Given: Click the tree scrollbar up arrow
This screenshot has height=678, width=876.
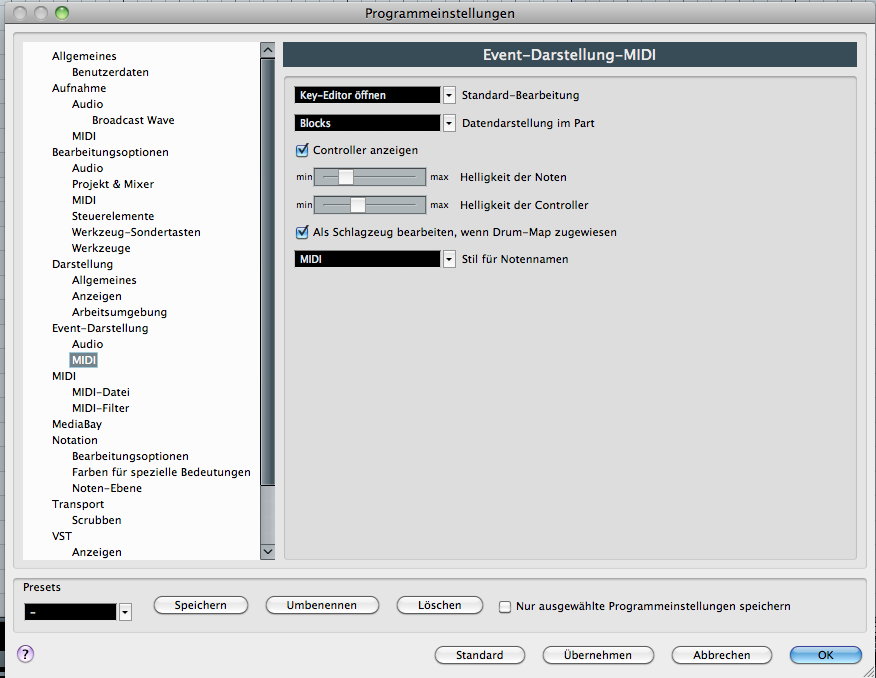Looking at the screenshot, I should [x=268, y=50].
